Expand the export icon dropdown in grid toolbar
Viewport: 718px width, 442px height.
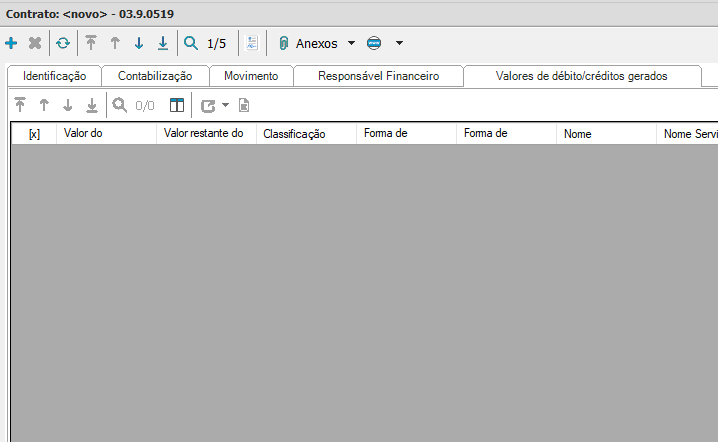[226, 105]
